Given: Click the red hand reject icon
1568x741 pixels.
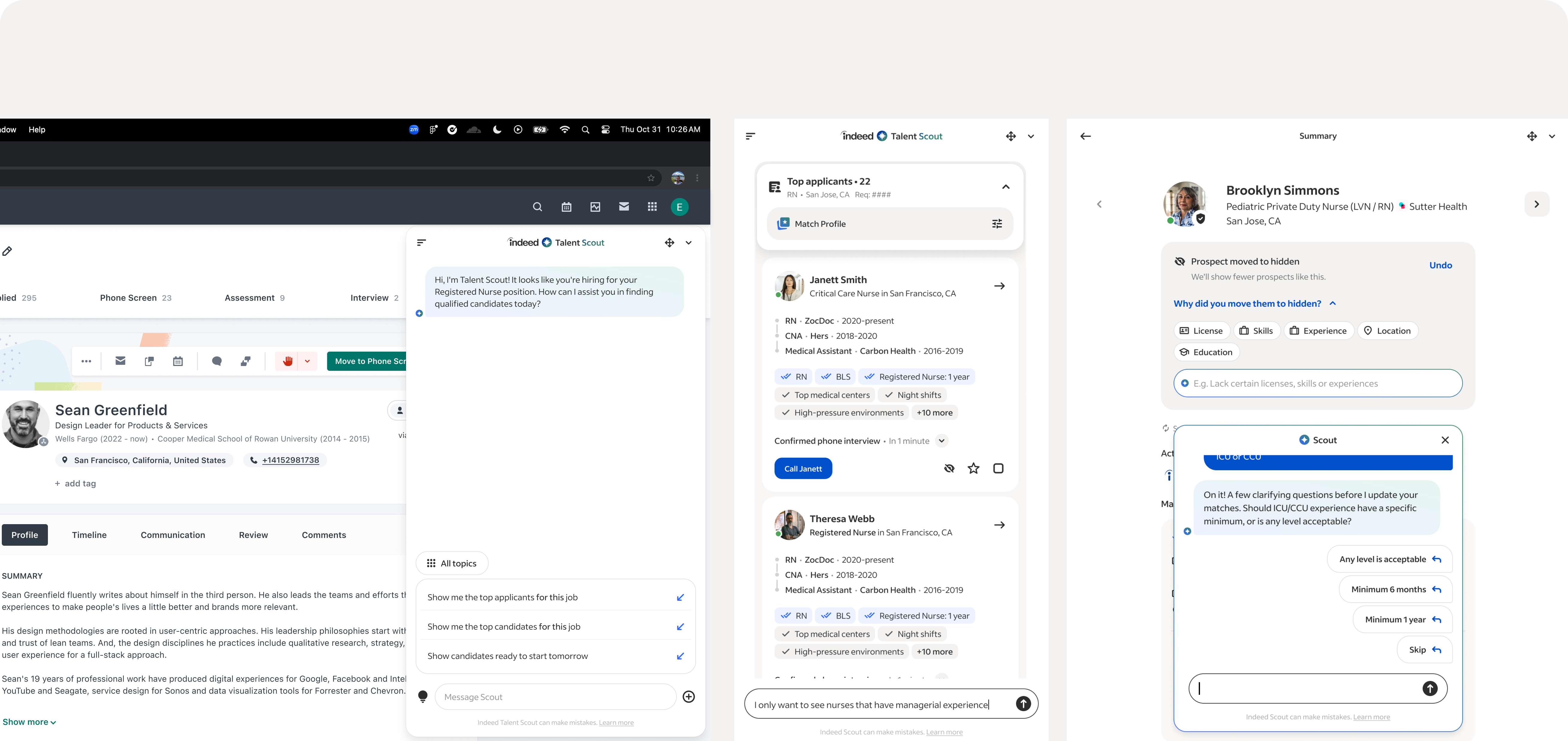Looking at the screenshot, I should coord(288,361).
